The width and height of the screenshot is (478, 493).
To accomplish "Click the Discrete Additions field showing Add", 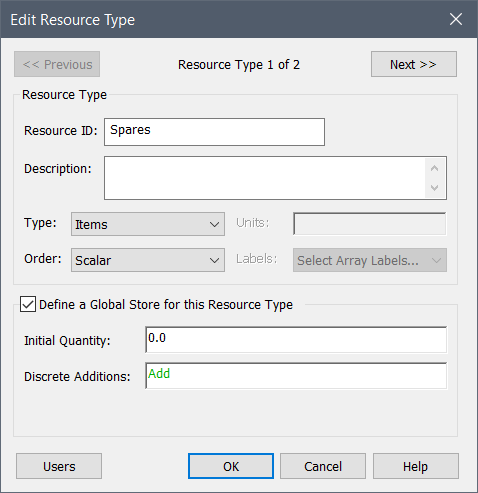I will [296, 376].
